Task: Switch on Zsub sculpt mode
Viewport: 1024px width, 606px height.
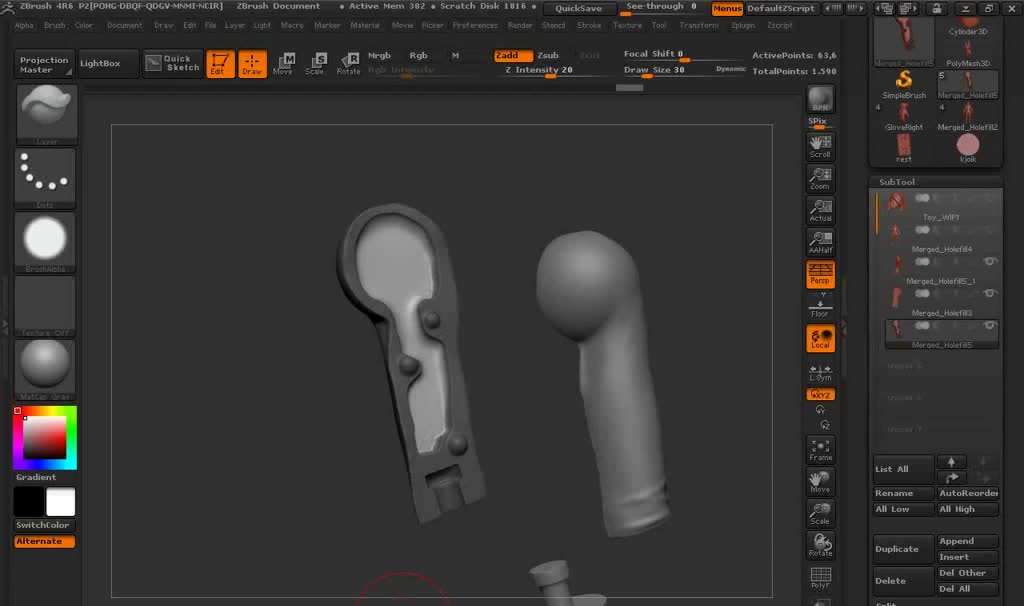Action: [548, 56]
